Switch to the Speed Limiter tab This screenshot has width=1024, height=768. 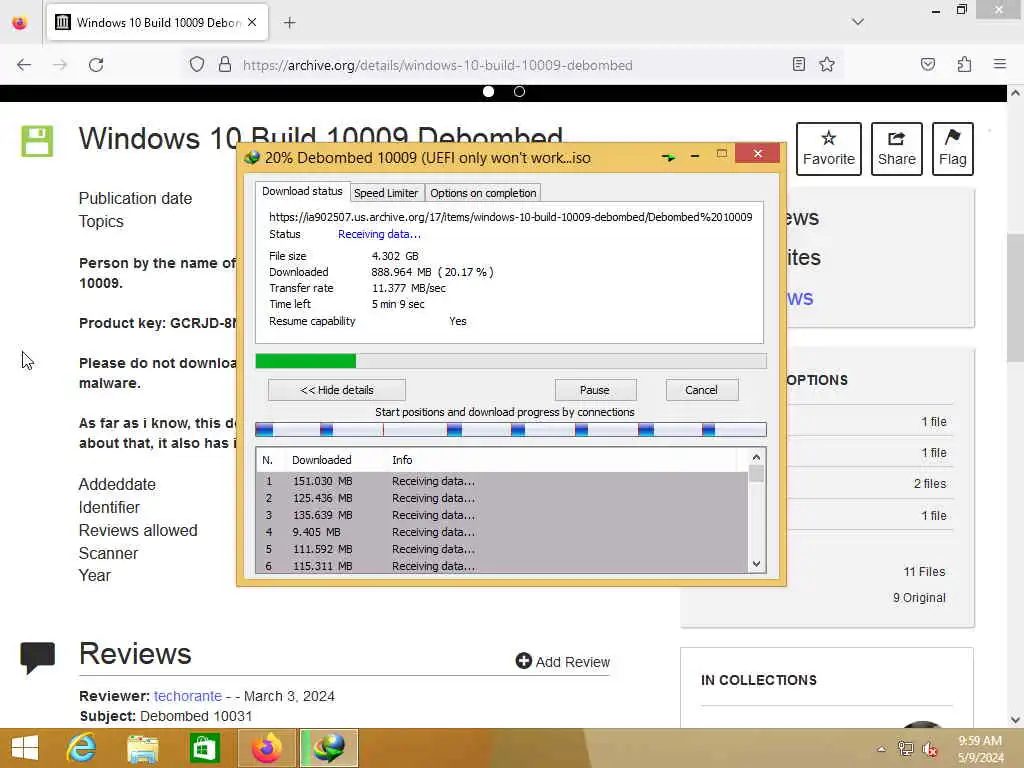click(386, 193)
